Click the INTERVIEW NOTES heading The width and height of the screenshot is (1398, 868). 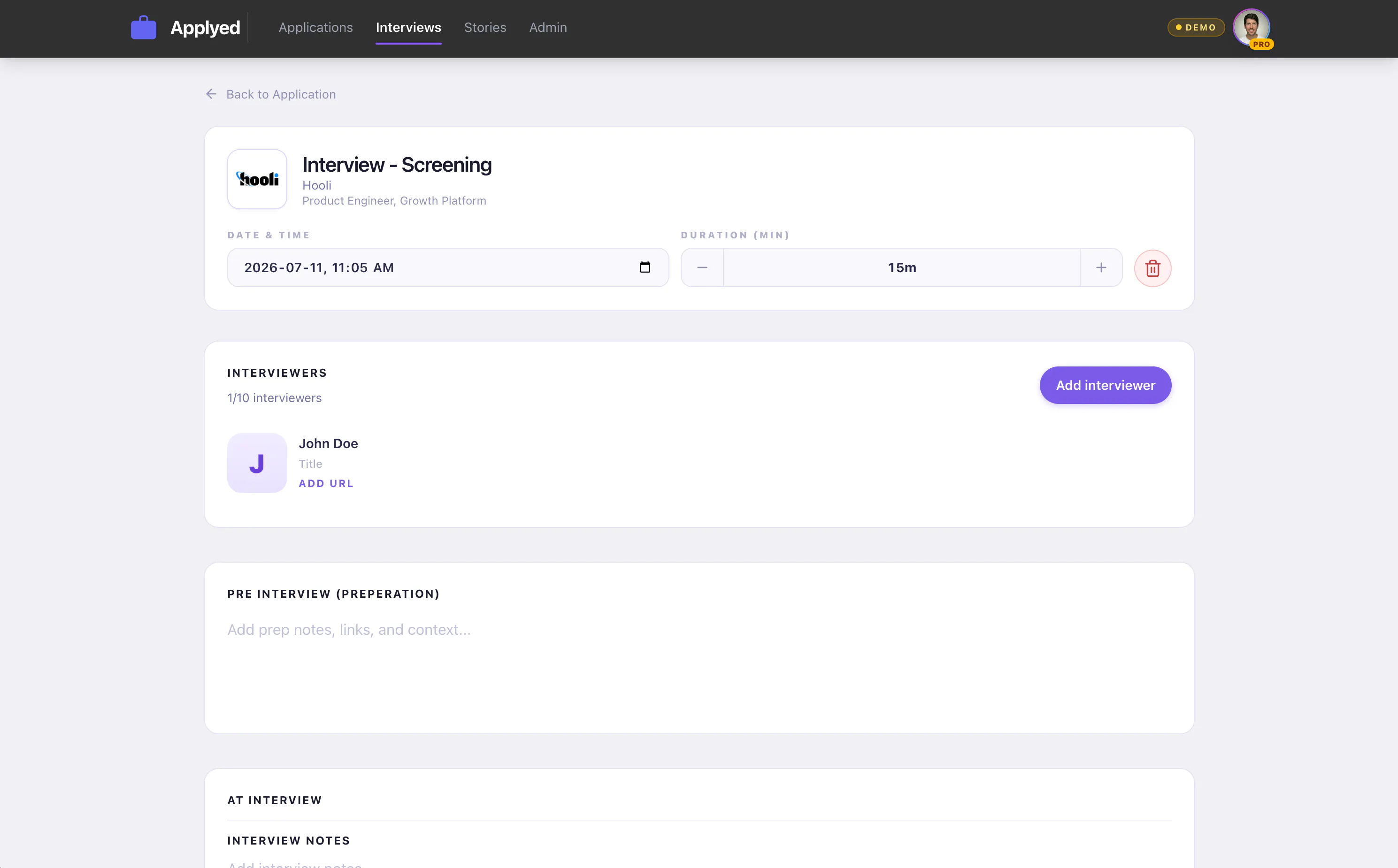tap(288, 841)
